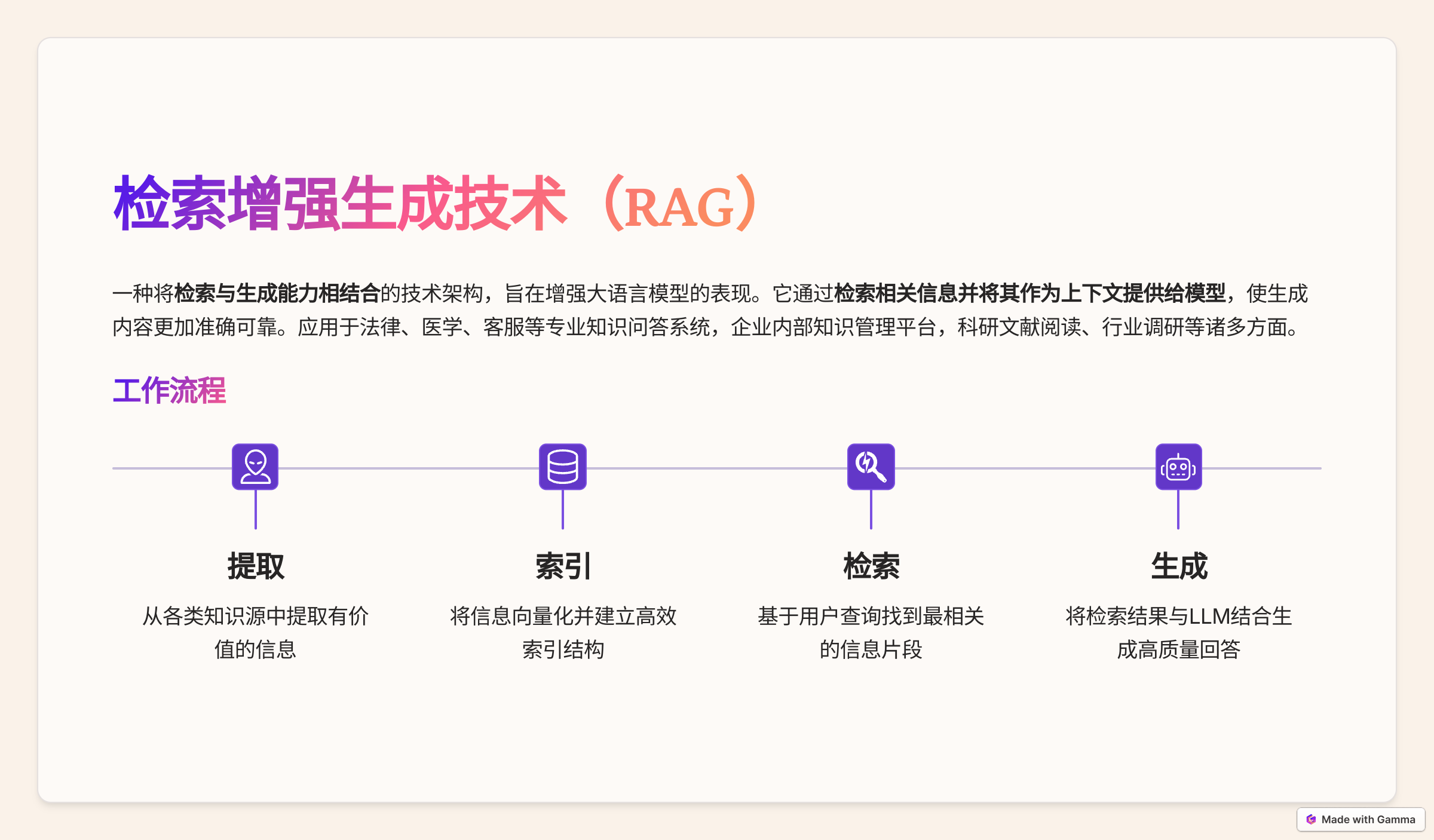Click the magnifier search icon above 检索
1434x840 pixels.
[871, 467]
